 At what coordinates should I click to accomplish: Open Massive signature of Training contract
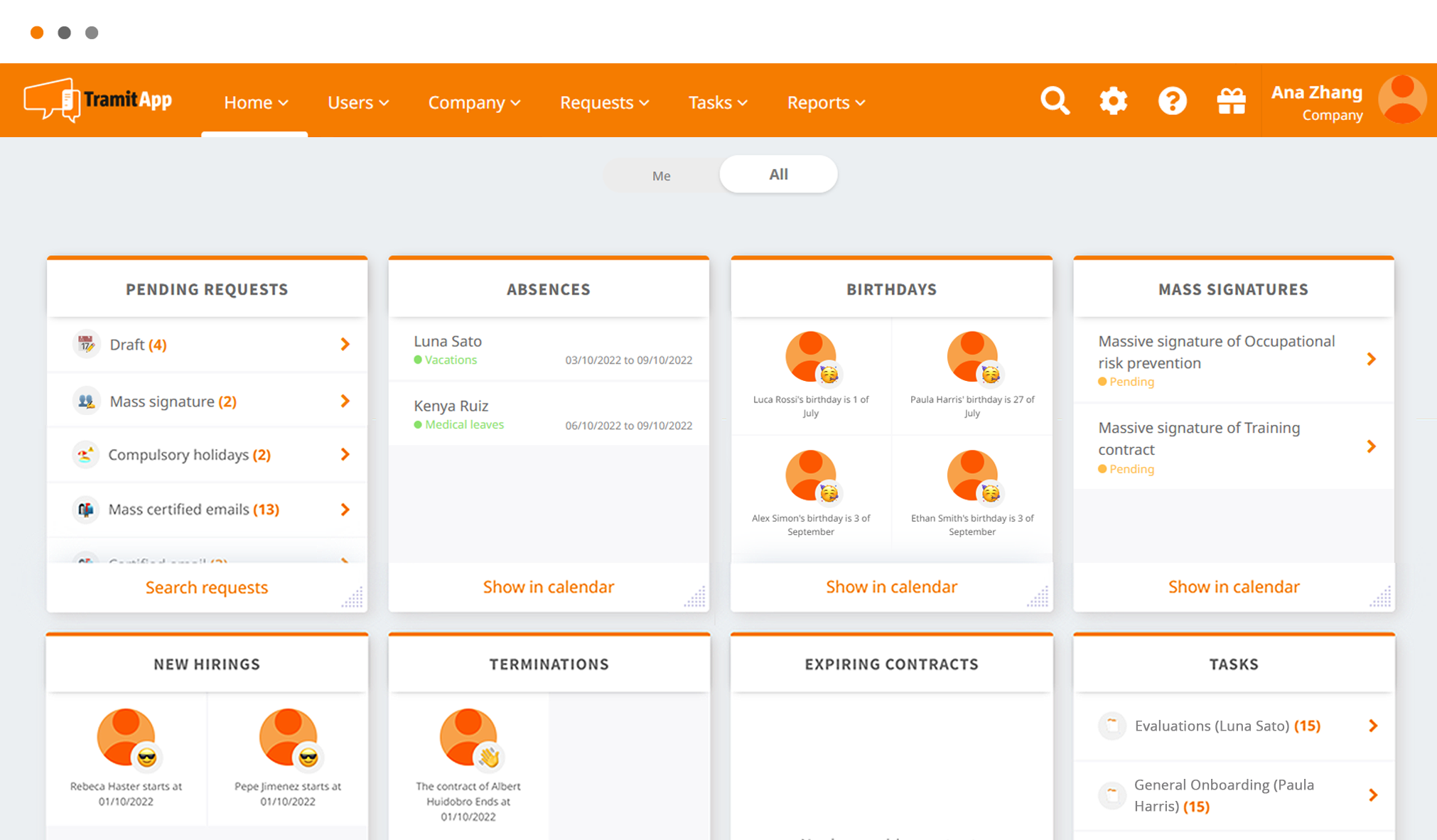(x=1234, y=447)
